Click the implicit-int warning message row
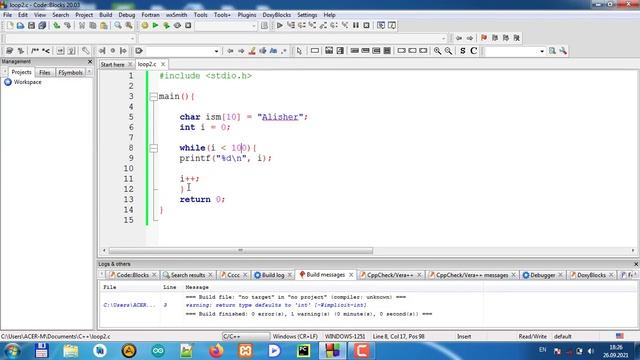The height and width of the screenshot is (360, 640). pyautogui.click(x=276, y=305)
